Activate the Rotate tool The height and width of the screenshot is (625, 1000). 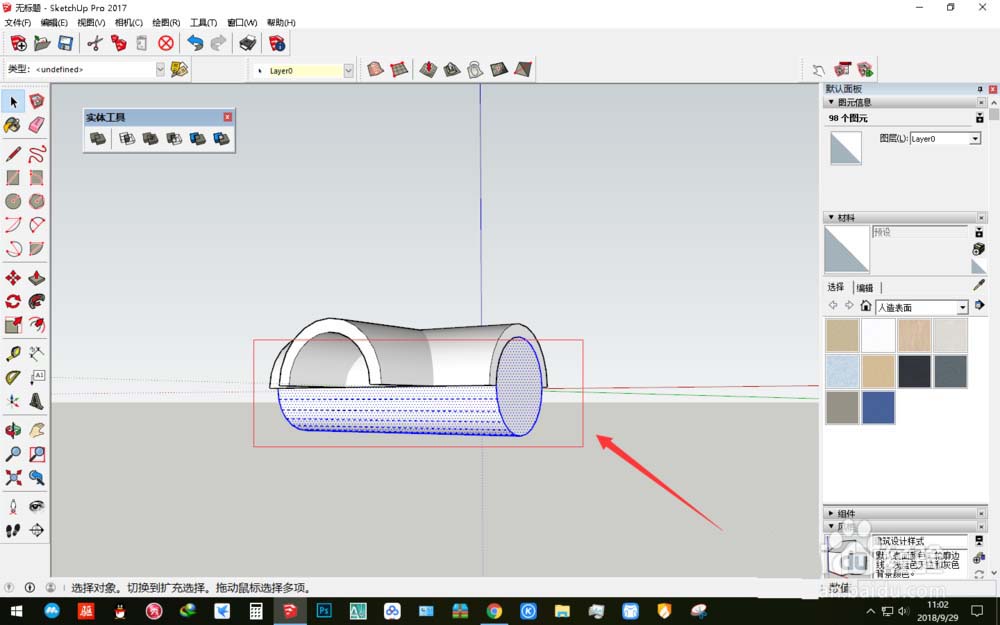13,302
